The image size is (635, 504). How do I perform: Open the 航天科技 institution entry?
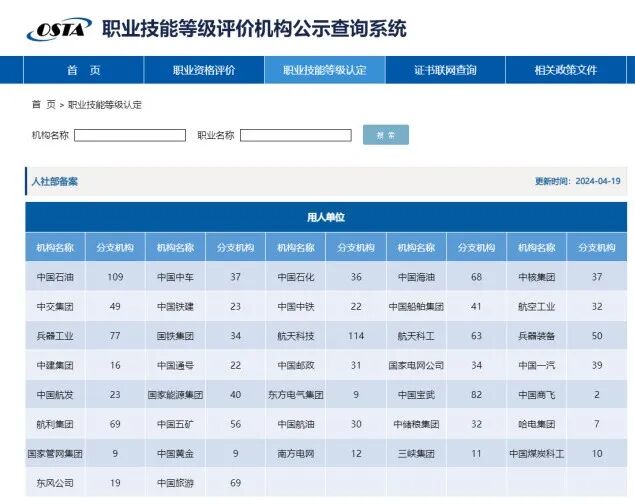click(296, 336)
